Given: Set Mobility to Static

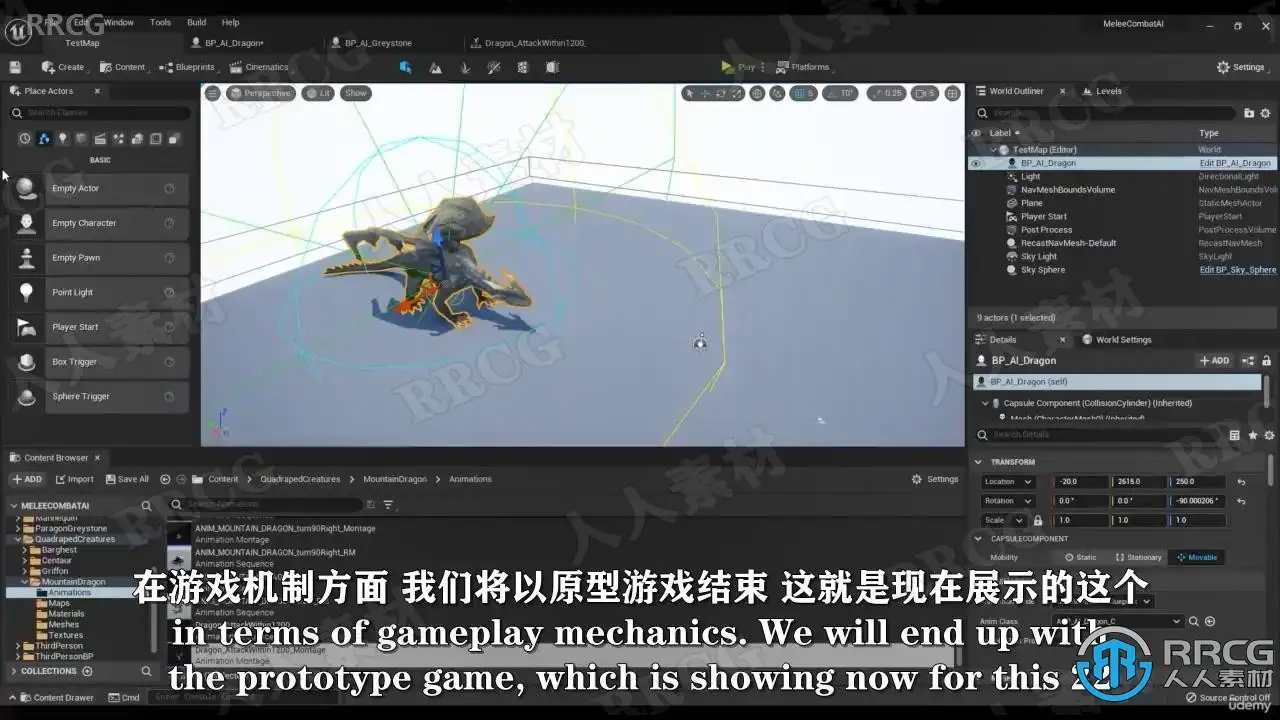Looking at the screenshot, I should pyautogui.click(x=1081, y=557).
